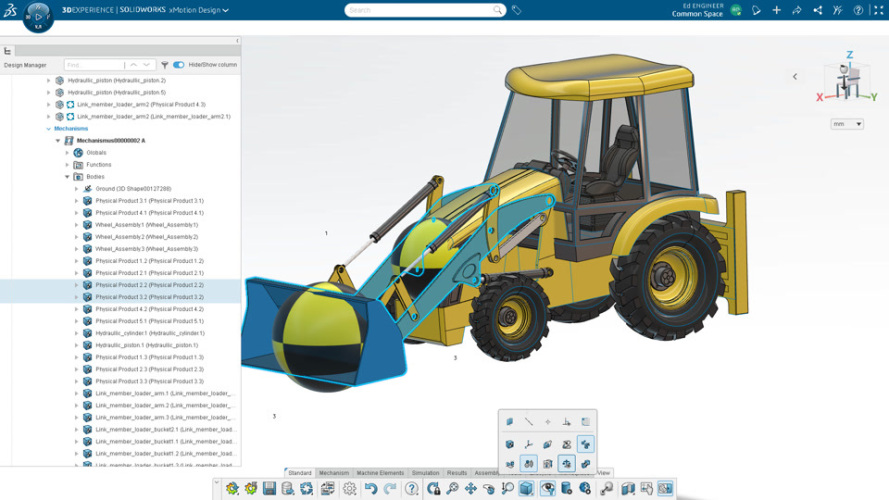
Task: Click the tag icon beside search
Action: [x=517, y=10]
